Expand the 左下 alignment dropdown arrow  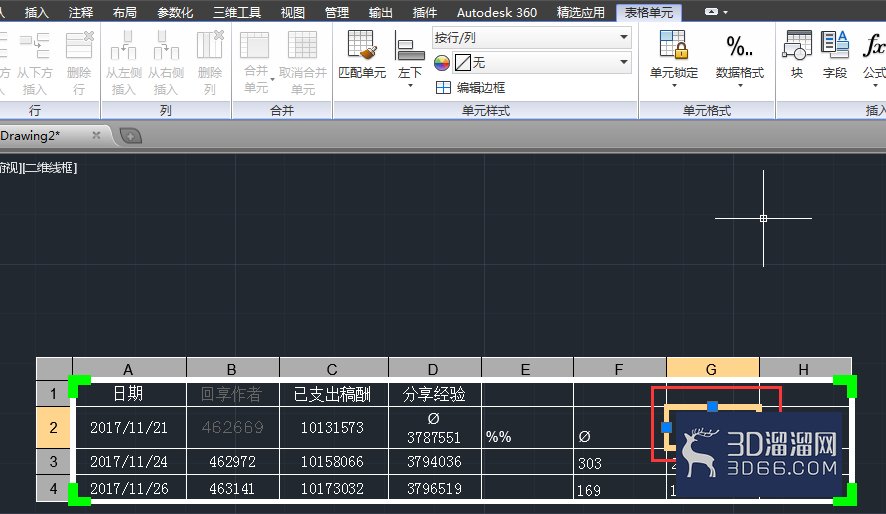pyautogui.click(x=410, y=86)
